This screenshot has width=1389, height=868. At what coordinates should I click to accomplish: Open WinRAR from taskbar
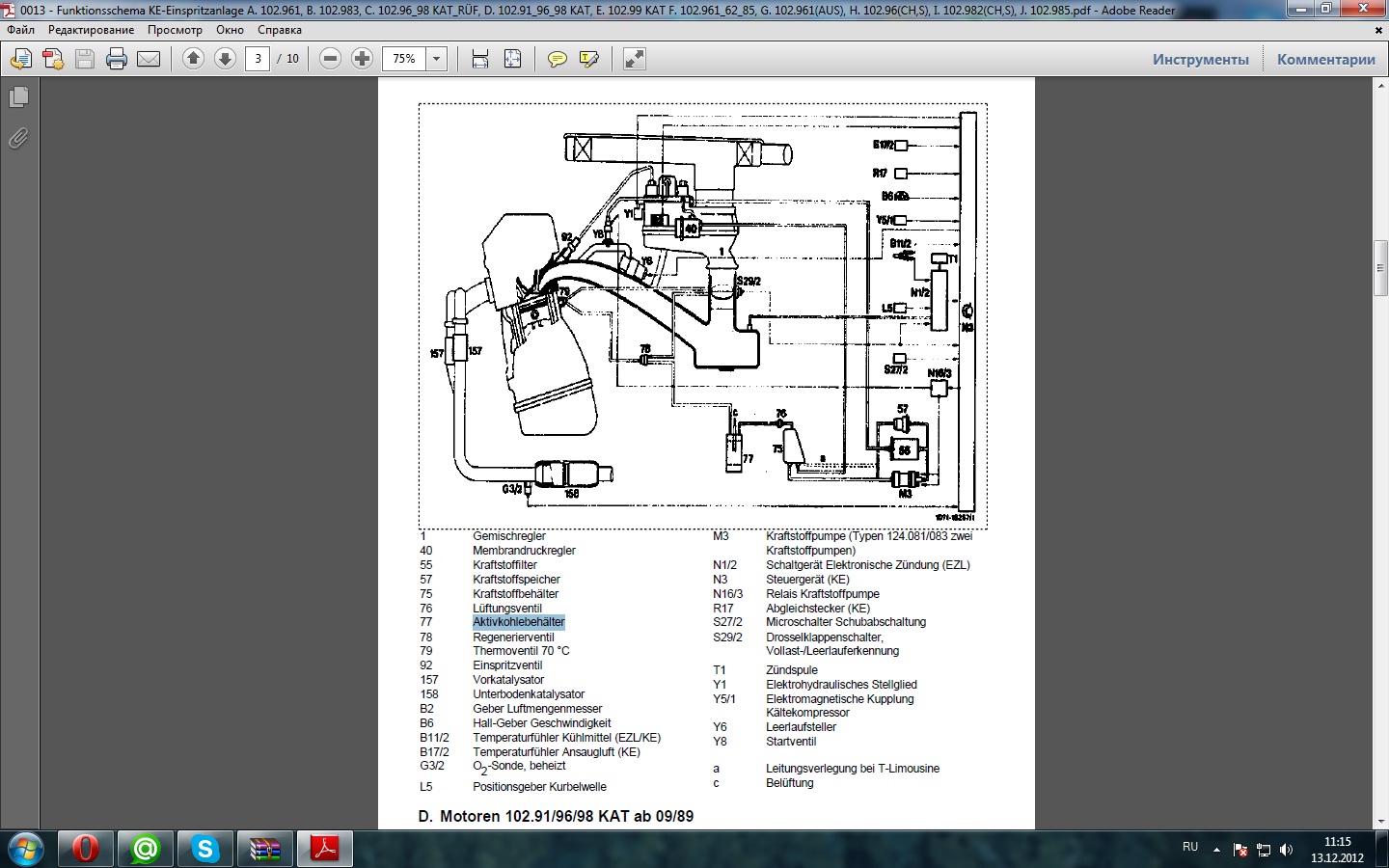pos(264,849)
